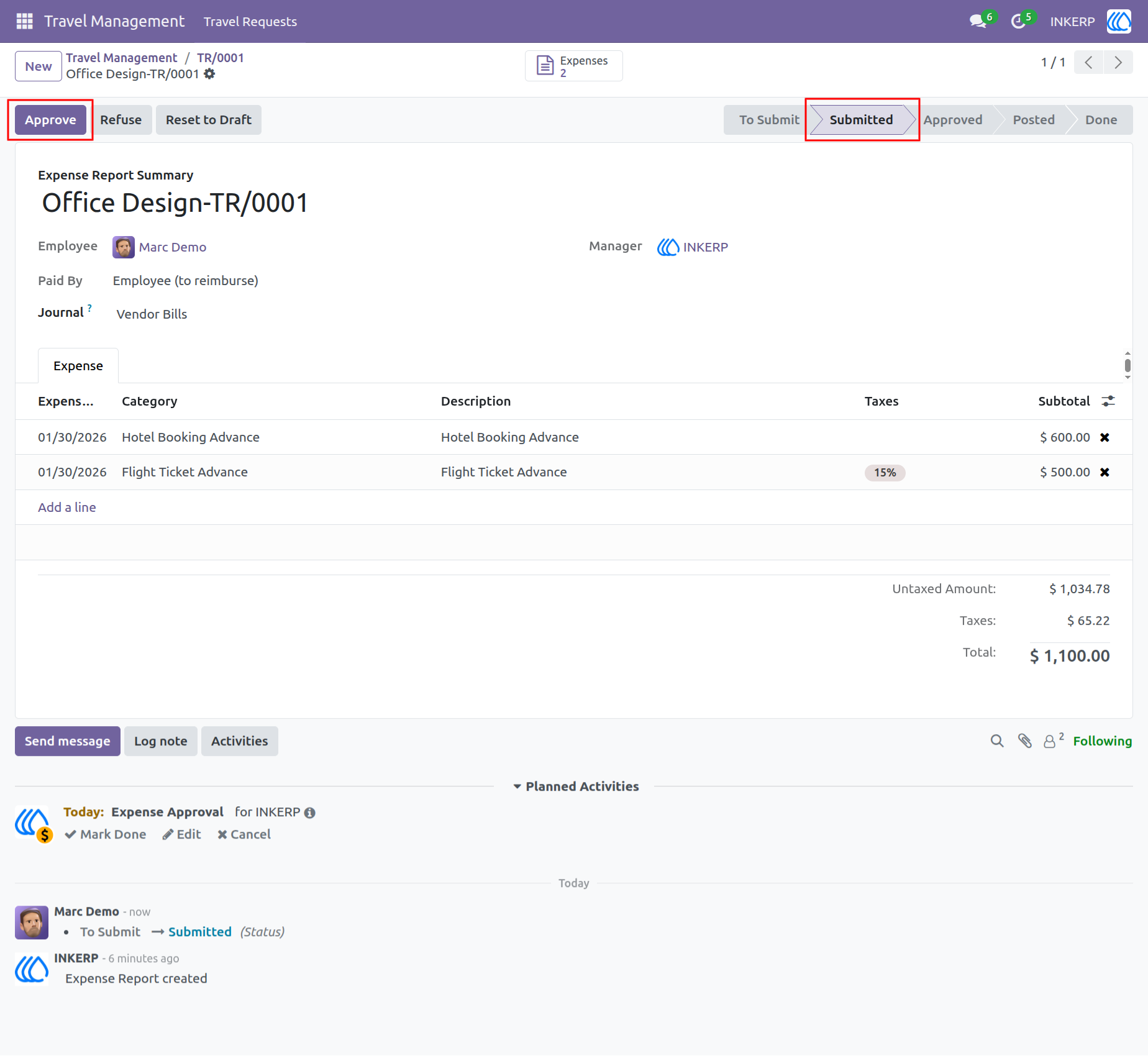
Task: Collapse the Planned Activities section
Action: (x=575, y=786)
